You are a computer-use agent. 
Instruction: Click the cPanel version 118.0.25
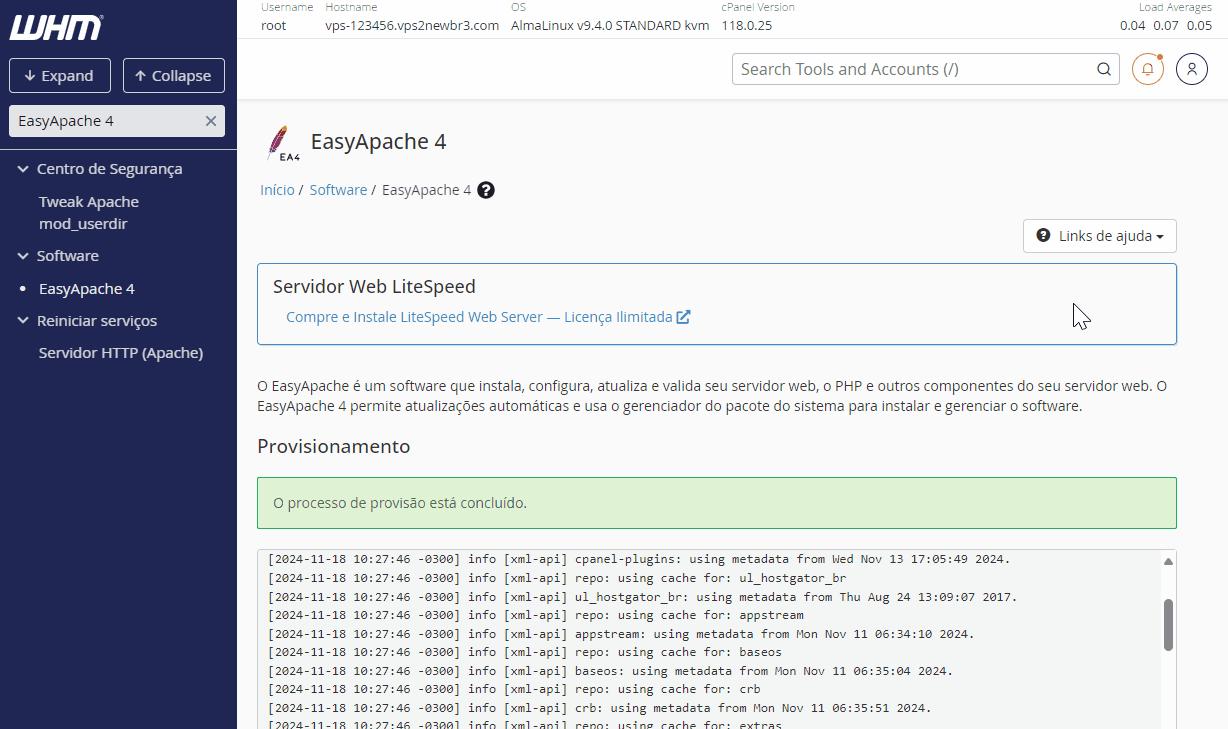pos(747,26)
